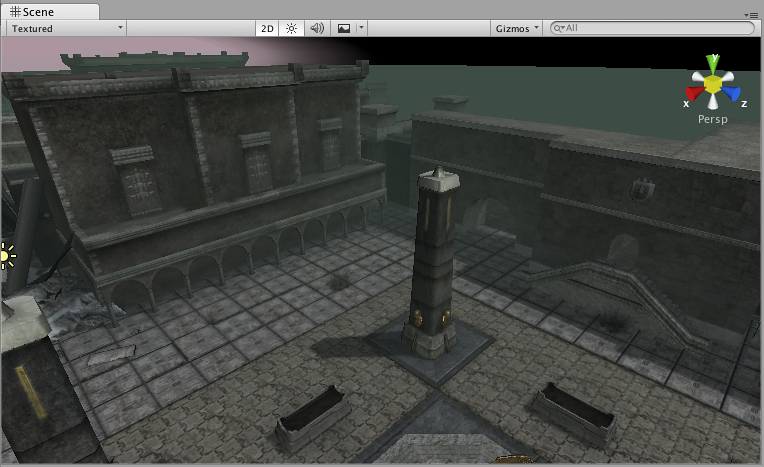Toggle scene audio speaker button
This screenshot has height=467, width=764.
pos(317,29)
